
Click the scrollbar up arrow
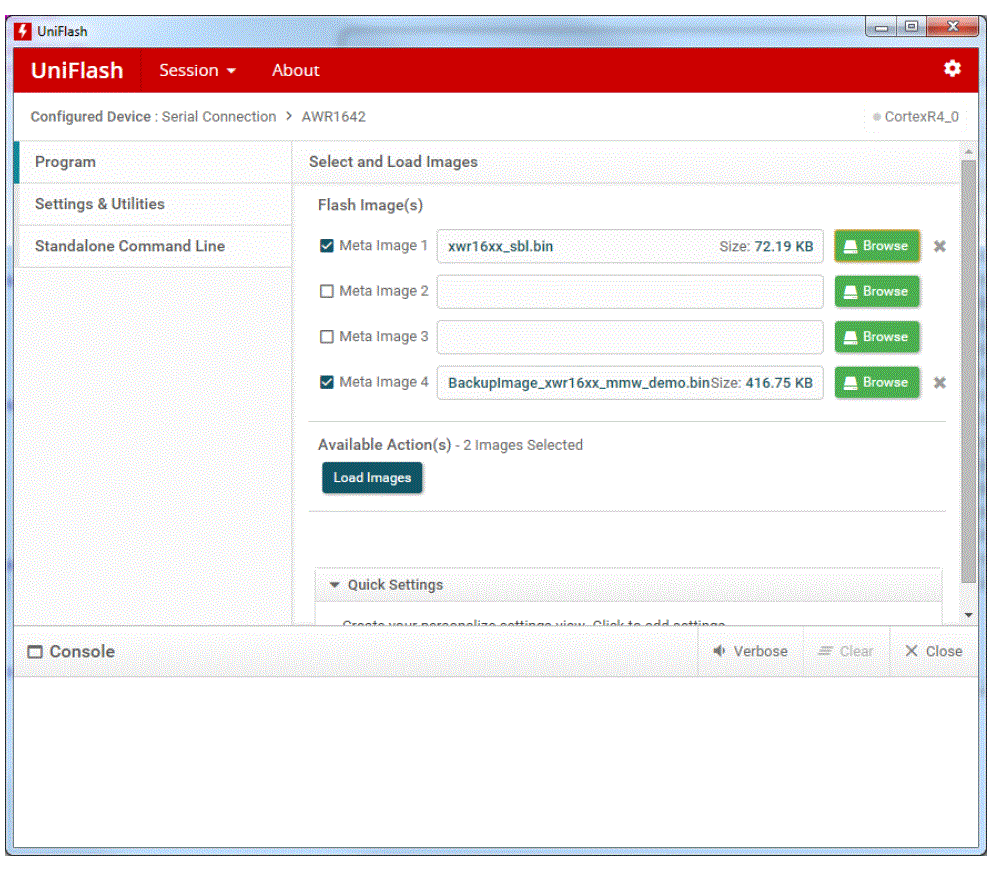[x=968, y=152]
